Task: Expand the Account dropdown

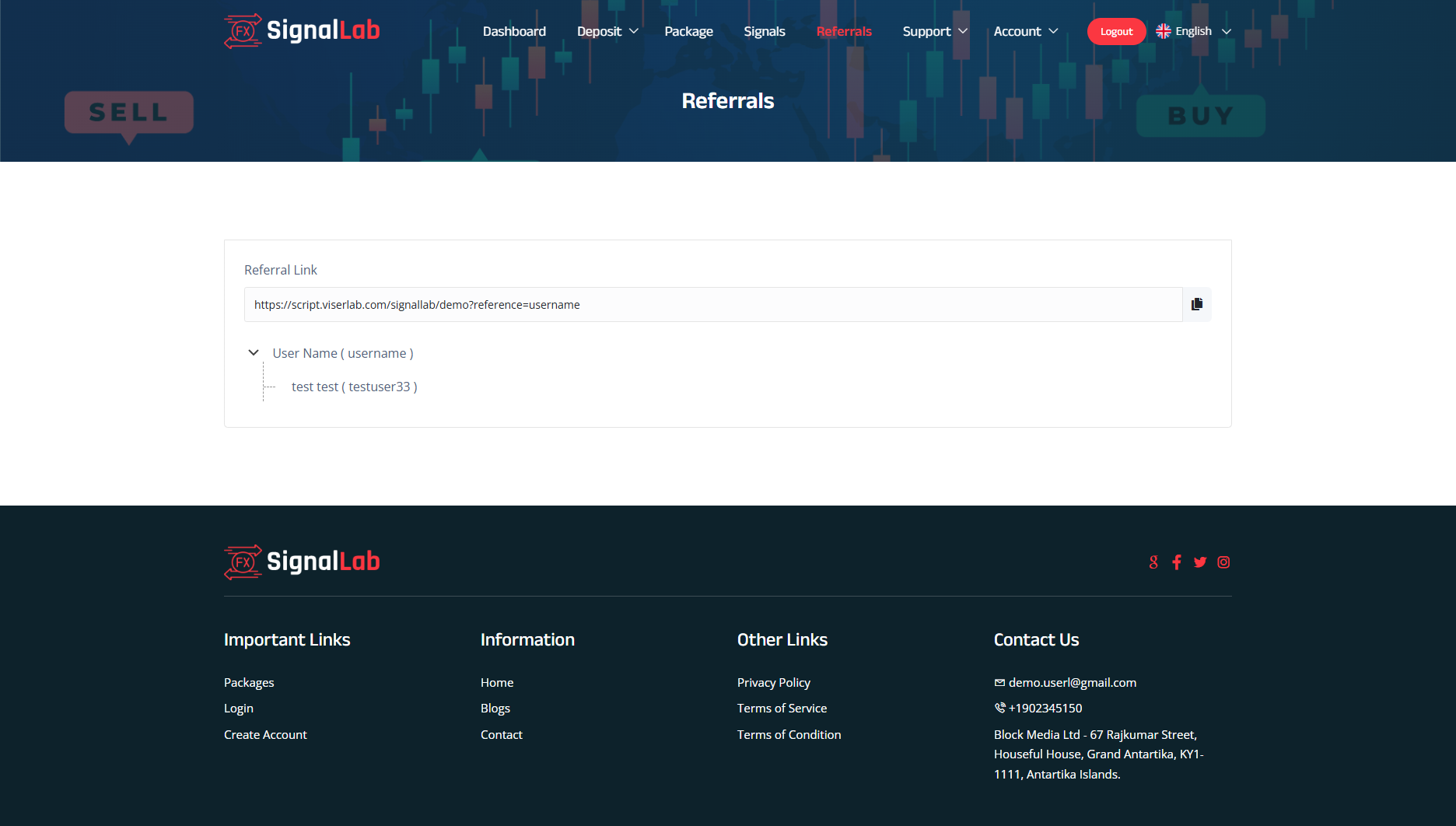Action: pos(1024,31)
